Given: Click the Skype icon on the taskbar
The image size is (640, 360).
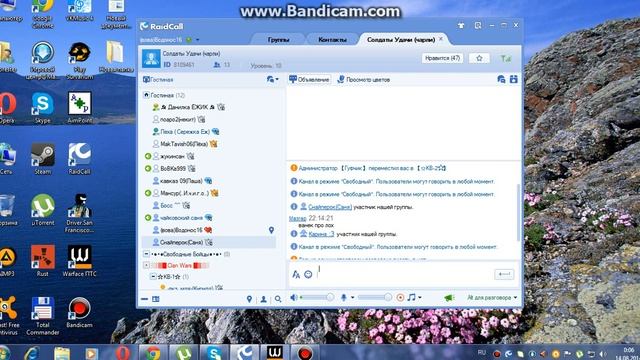Looking at the screenshot, I should point(214,353).
